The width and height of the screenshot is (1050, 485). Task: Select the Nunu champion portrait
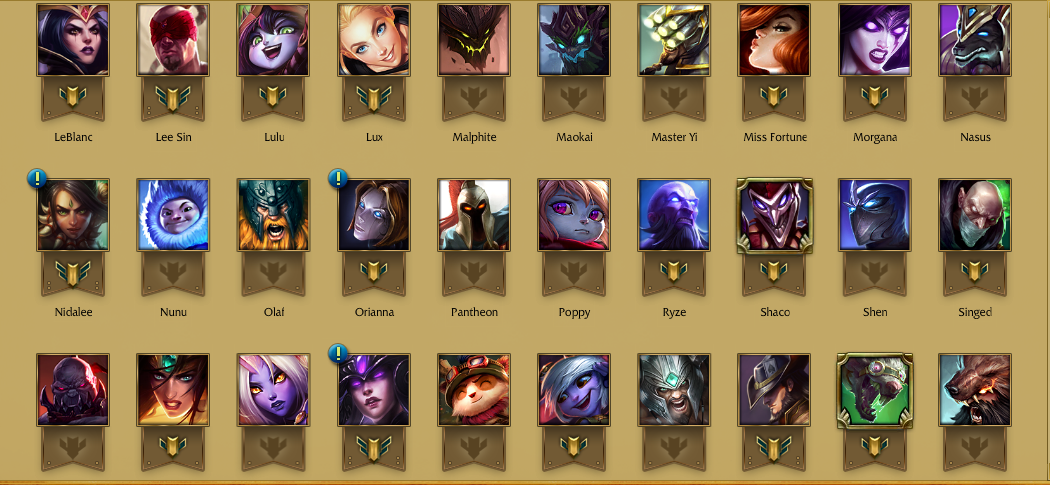point(173,214)
